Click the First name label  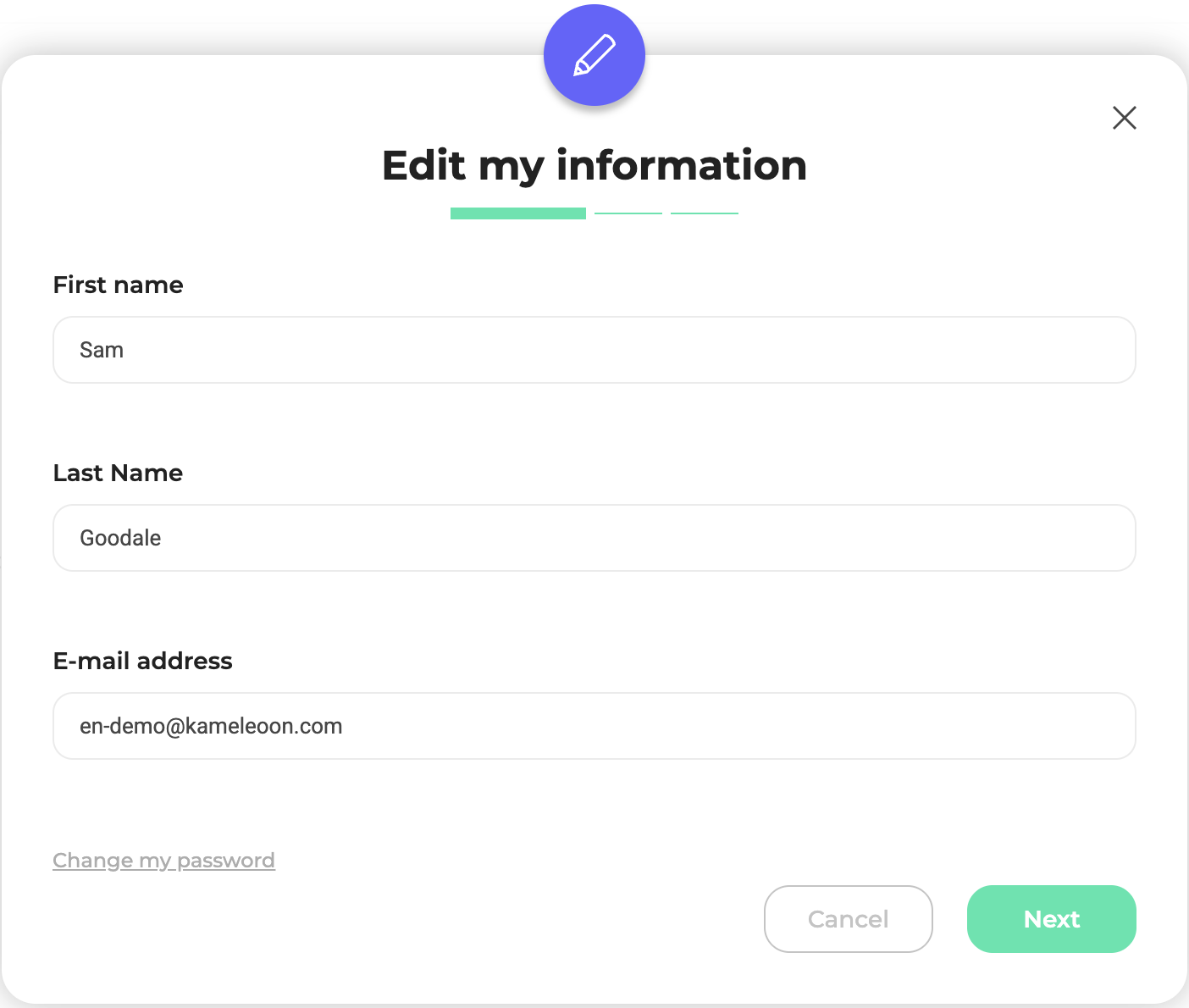(x=118, y=285)
